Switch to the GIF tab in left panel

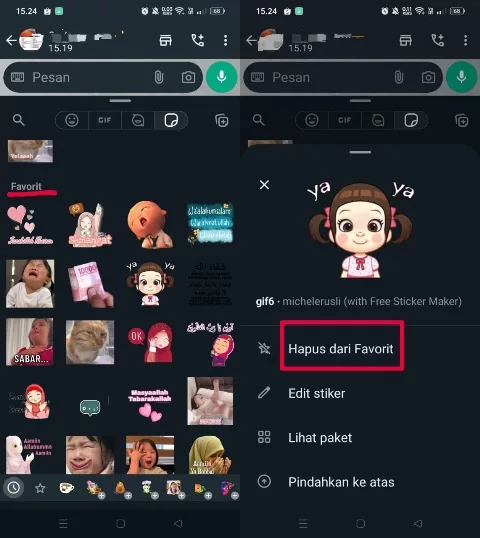coord(105,120)
